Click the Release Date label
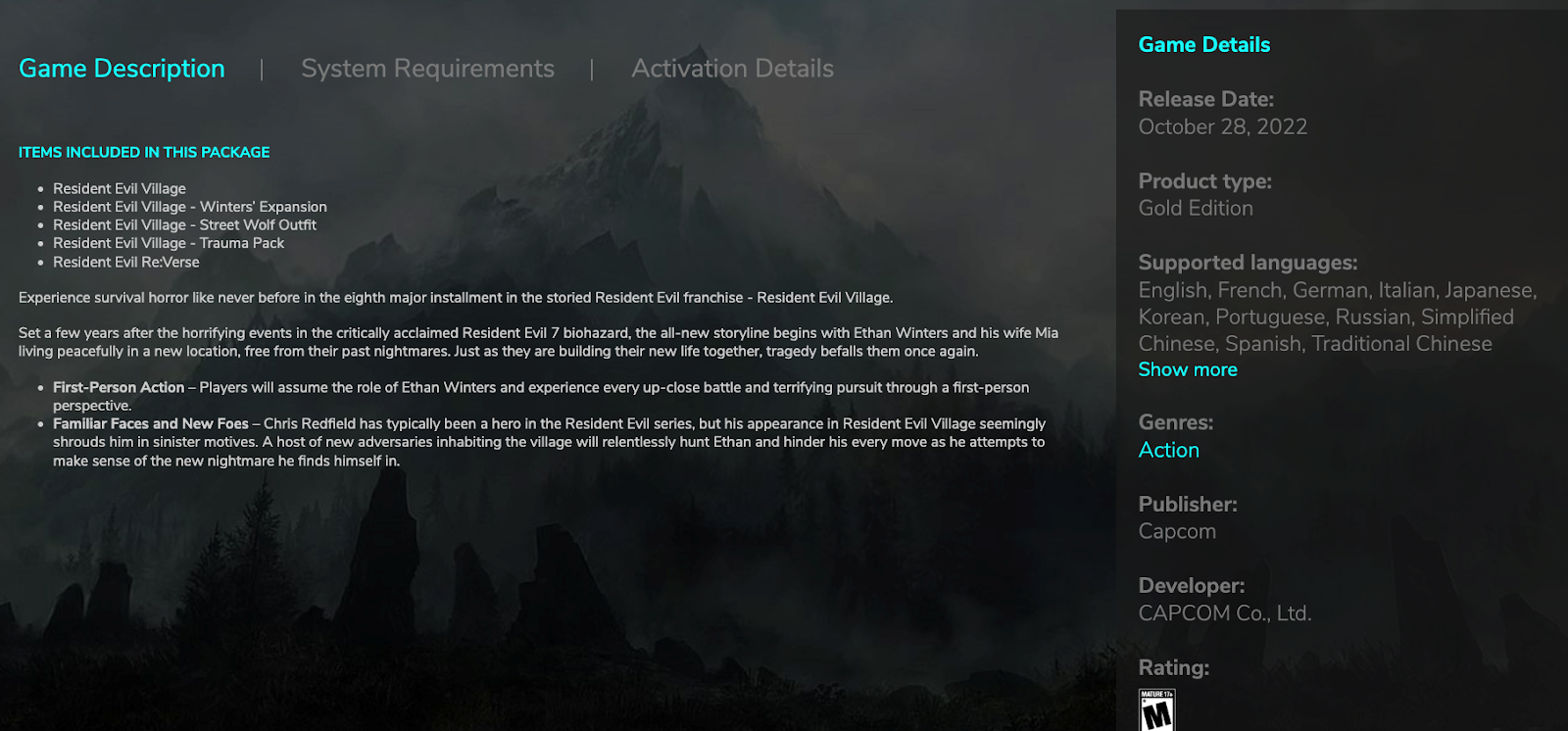 (1205, 99)
